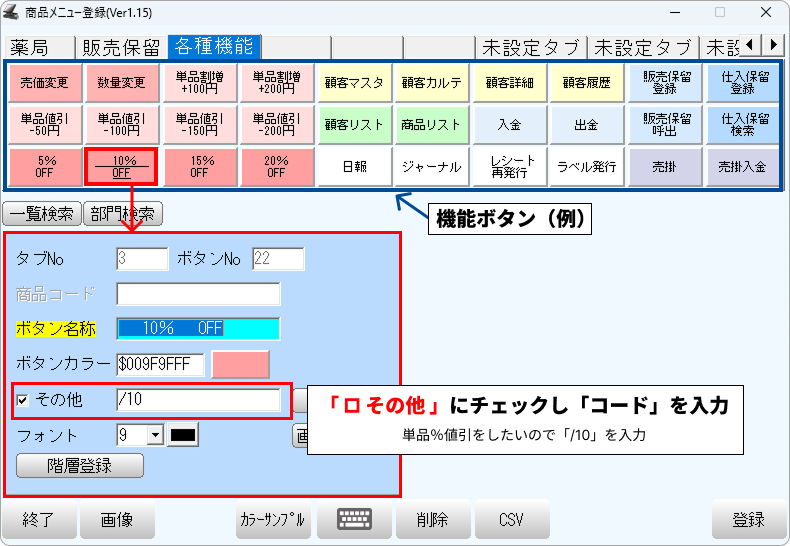Click the keyboard icon button
The width and height of the screenshot is (790, 546).
[x=354, y=520]
